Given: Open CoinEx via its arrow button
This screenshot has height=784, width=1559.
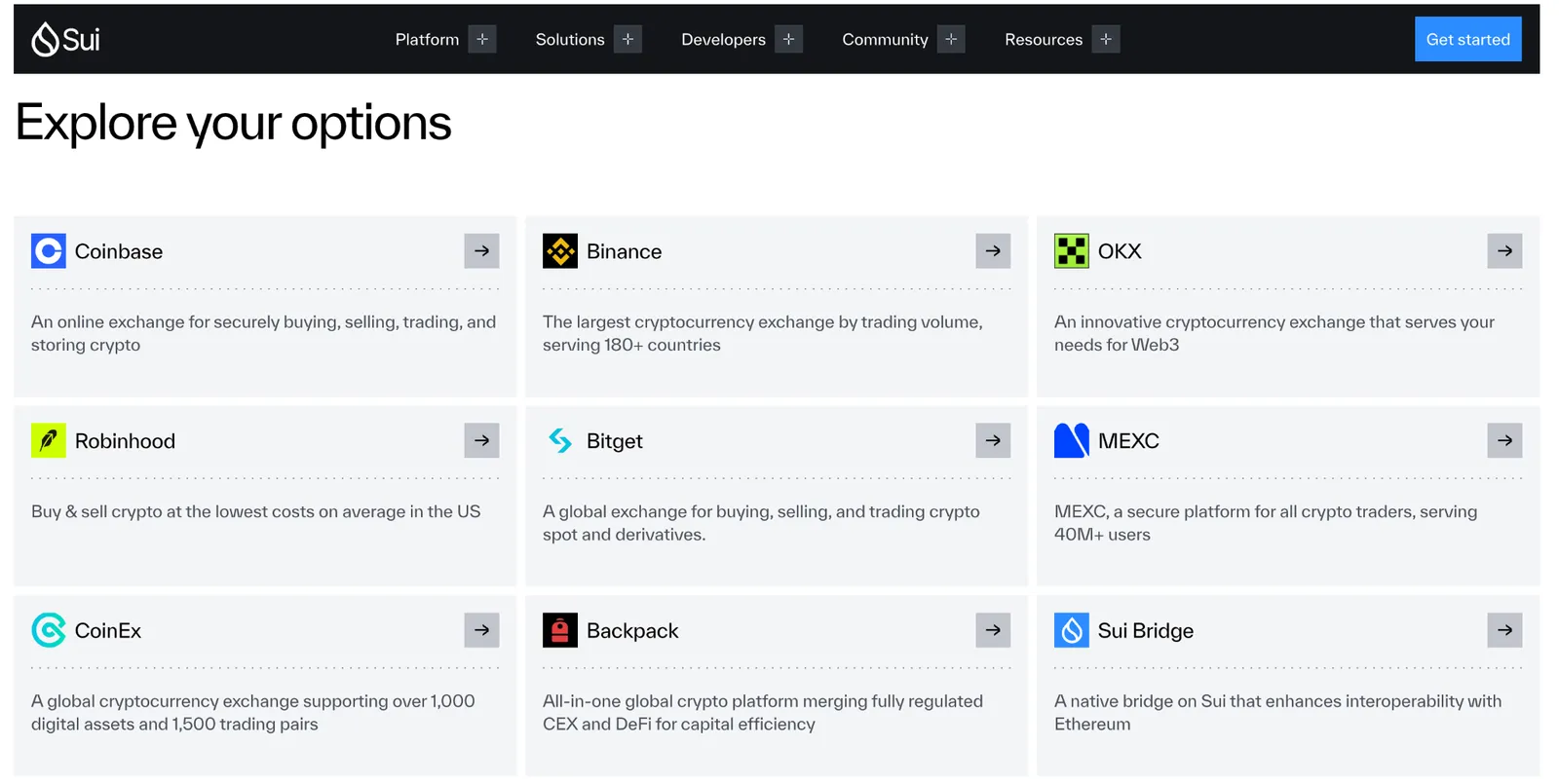Looking at the screenshot, I should pyautogui.click(x=481, y=631).
